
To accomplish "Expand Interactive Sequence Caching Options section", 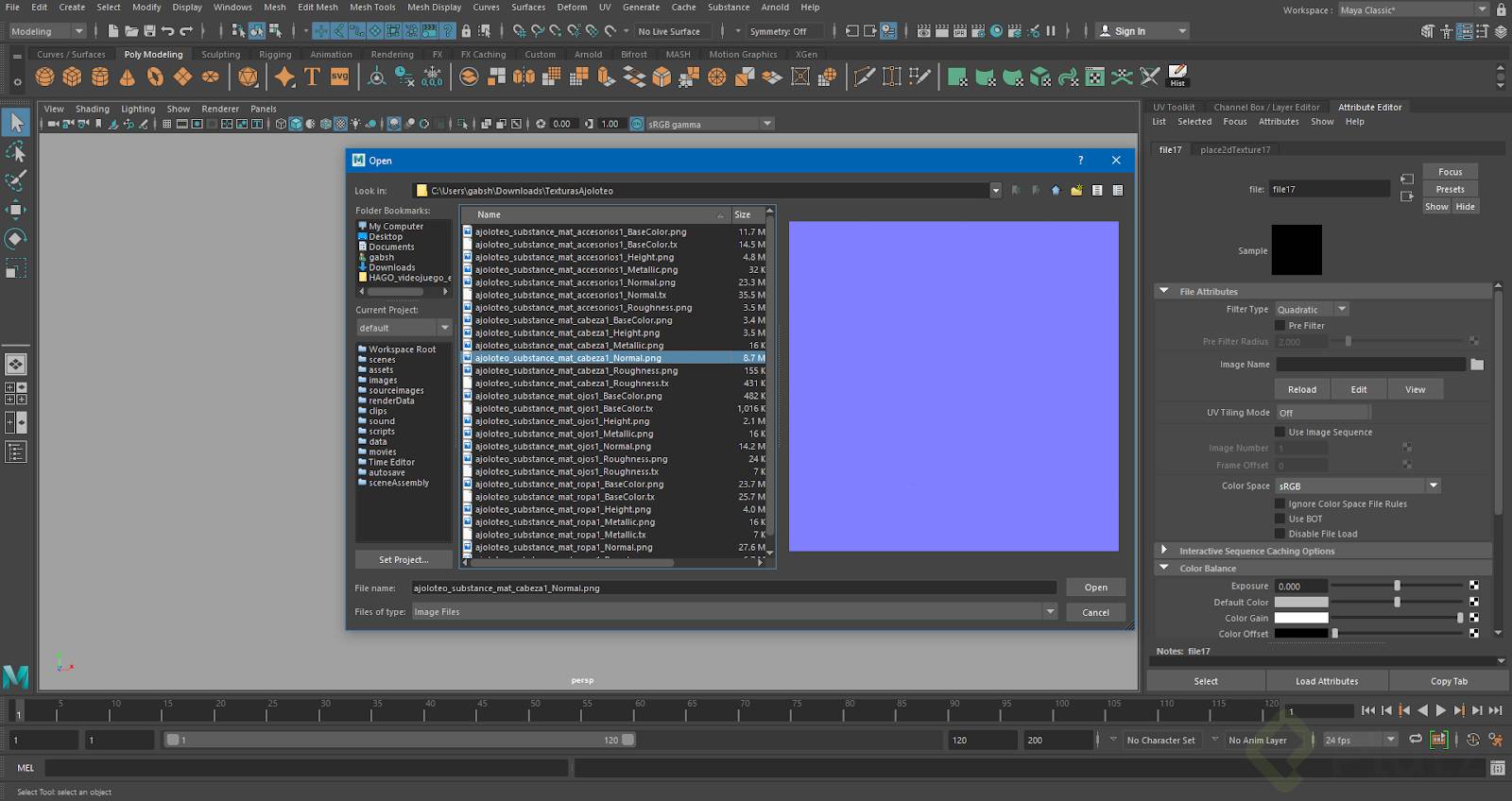I will [x=1163, y=551].
